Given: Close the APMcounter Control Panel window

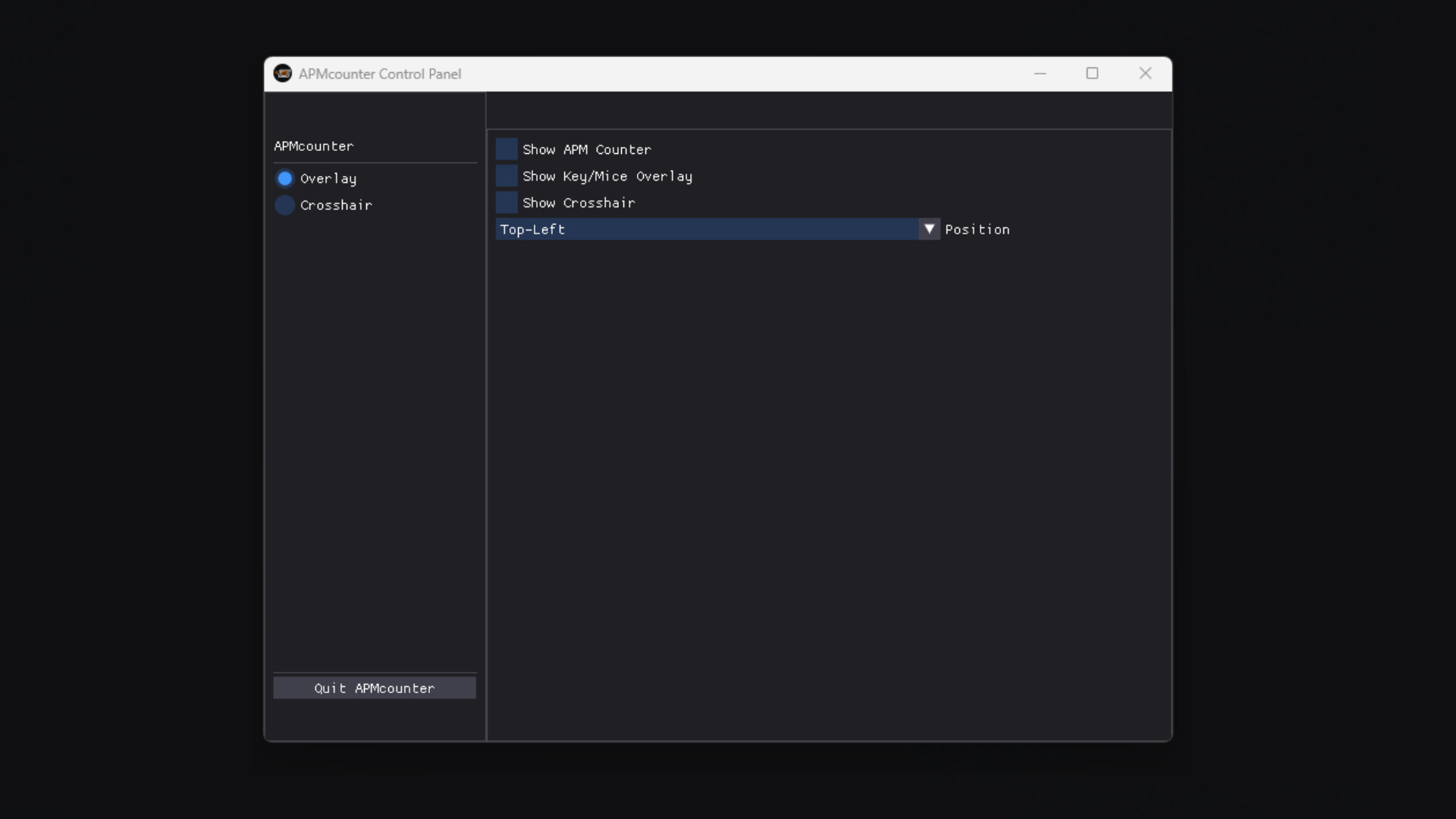Looking at the screenshot, I should pos(1145,73).
